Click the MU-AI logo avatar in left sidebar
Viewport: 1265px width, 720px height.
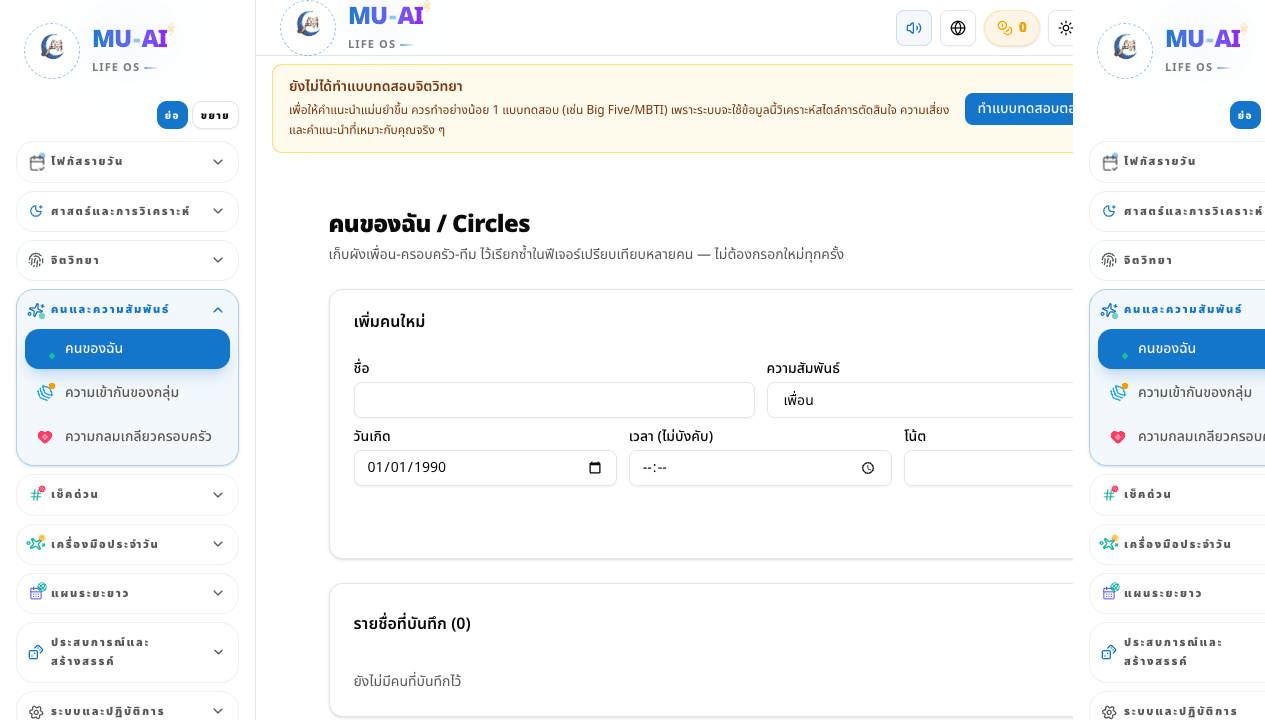52,51
